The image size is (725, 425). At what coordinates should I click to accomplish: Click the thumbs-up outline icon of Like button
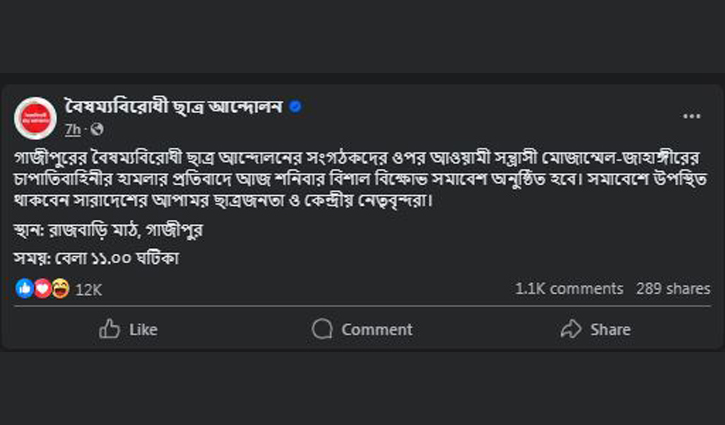(110, 329)
